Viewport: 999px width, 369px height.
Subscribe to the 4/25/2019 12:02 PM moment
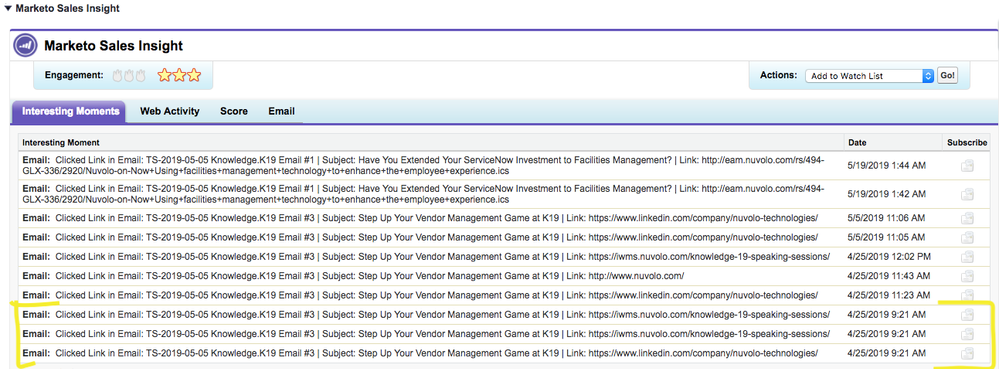(x=967, y=257)
